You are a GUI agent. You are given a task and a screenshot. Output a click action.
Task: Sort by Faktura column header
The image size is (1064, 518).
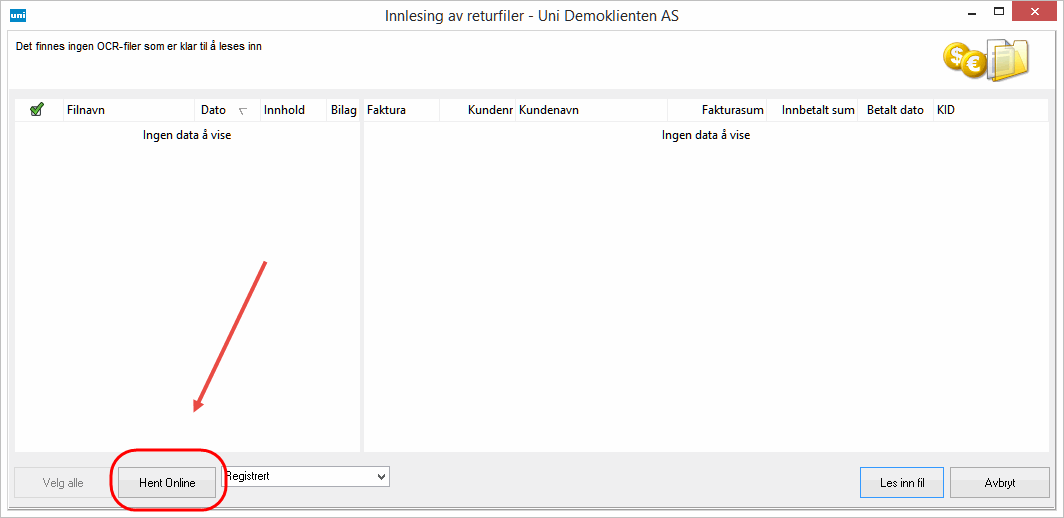[x=400, y=110]
